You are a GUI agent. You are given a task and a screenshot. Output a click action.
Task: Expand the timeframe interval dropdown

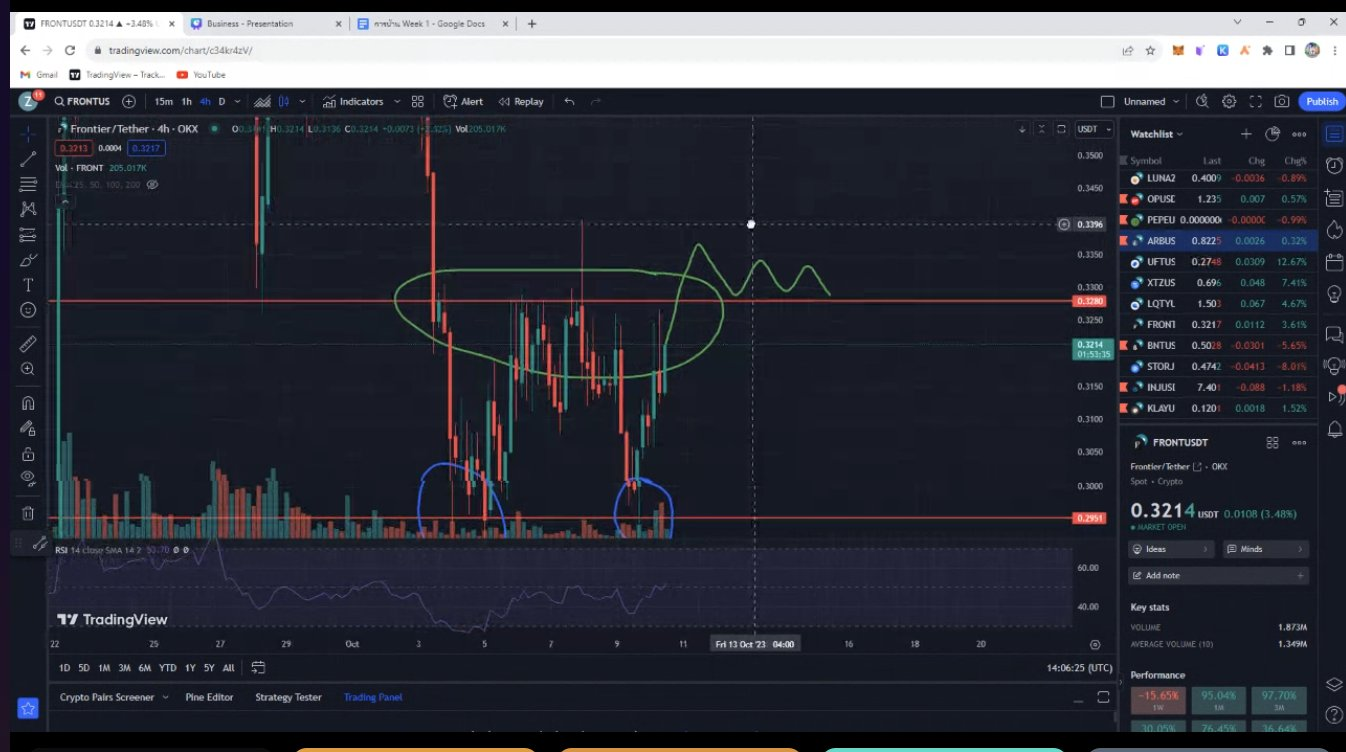pyautogui.click(x=239, y=101)
